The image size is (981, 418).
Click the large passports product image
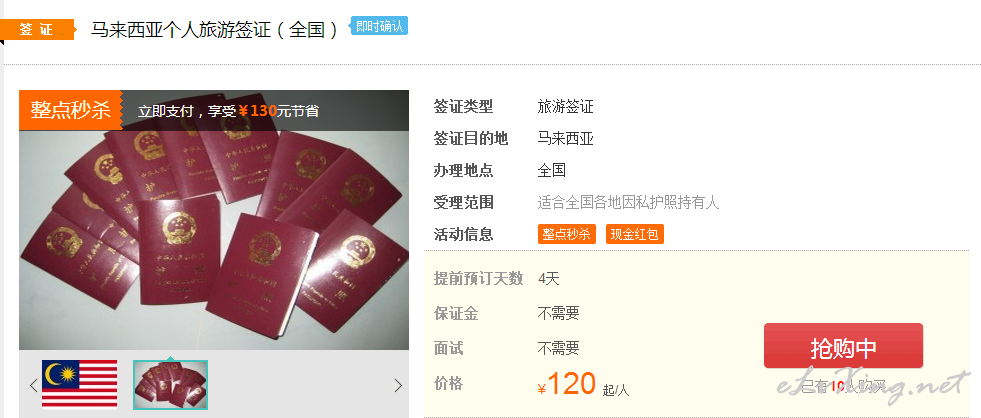[214, 240]
